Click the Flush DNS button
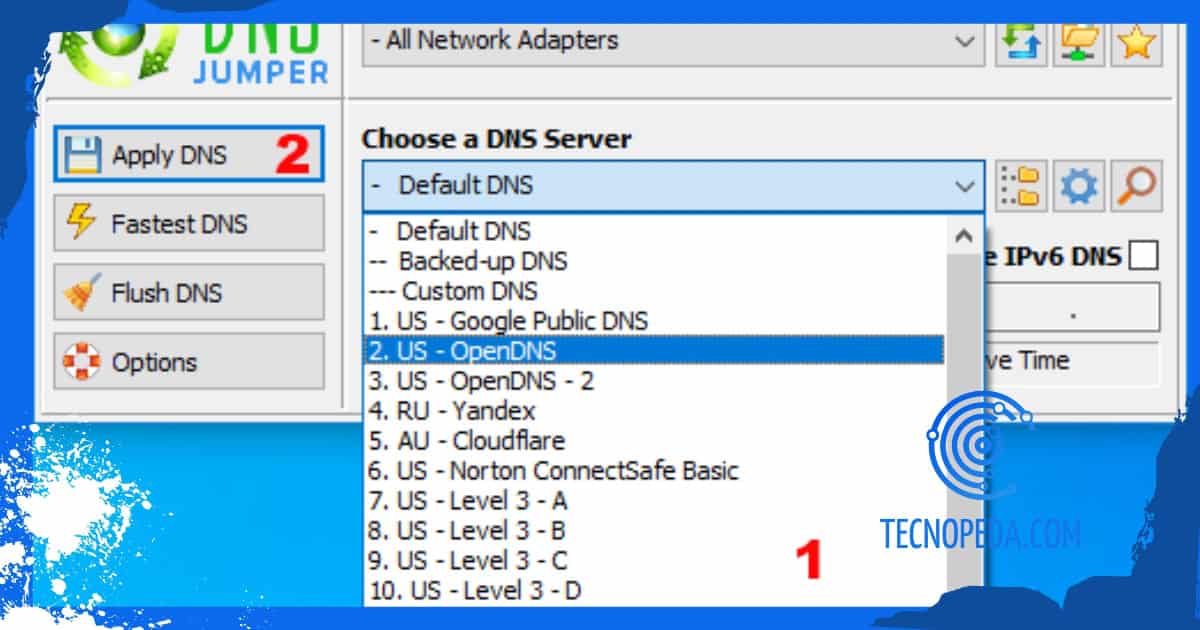Image resolution: width=1200 pixels, height=630 pixels. [x=189, y=292]
